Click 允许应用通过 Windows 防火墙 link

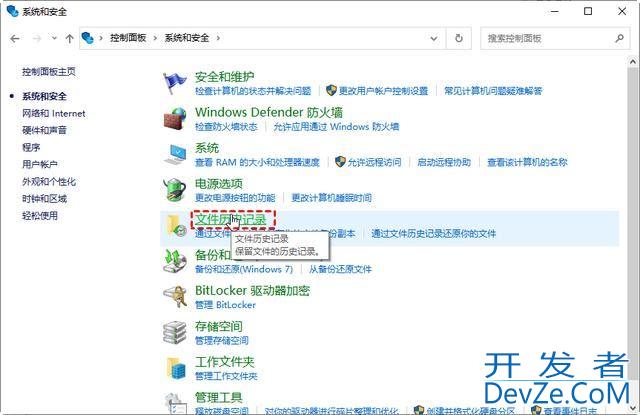(336, 126)
